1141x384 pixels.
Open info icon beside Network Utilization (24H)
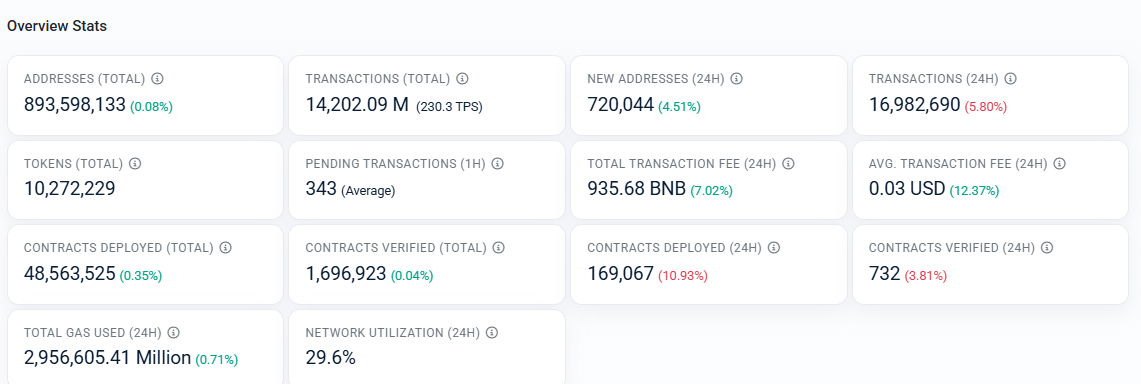coord(492,332)
